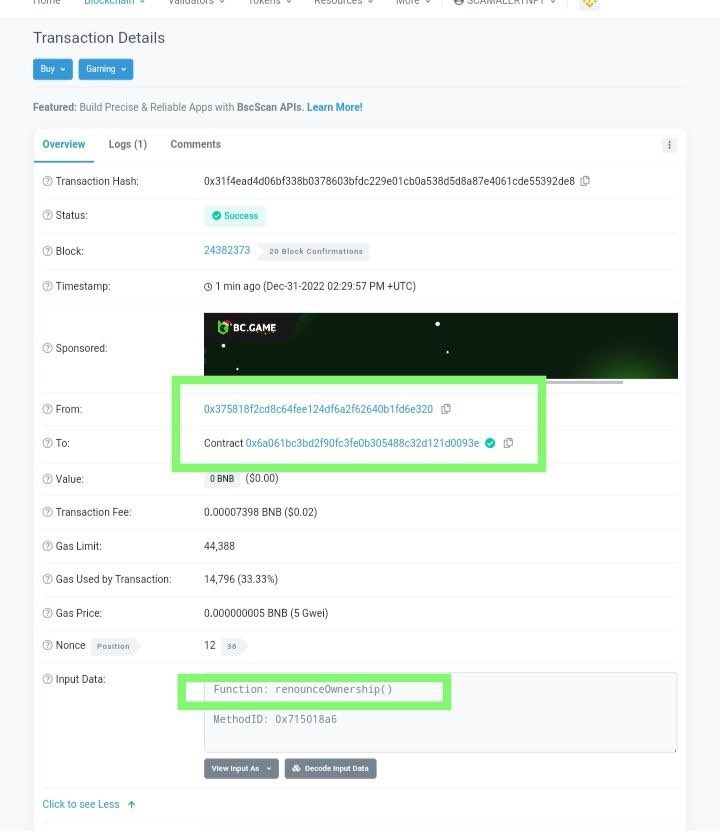Viewport: 720px width, 831px height.
Task: Click gas limit value 44,388
Action: pyautogui.click(x=219, y=546)
